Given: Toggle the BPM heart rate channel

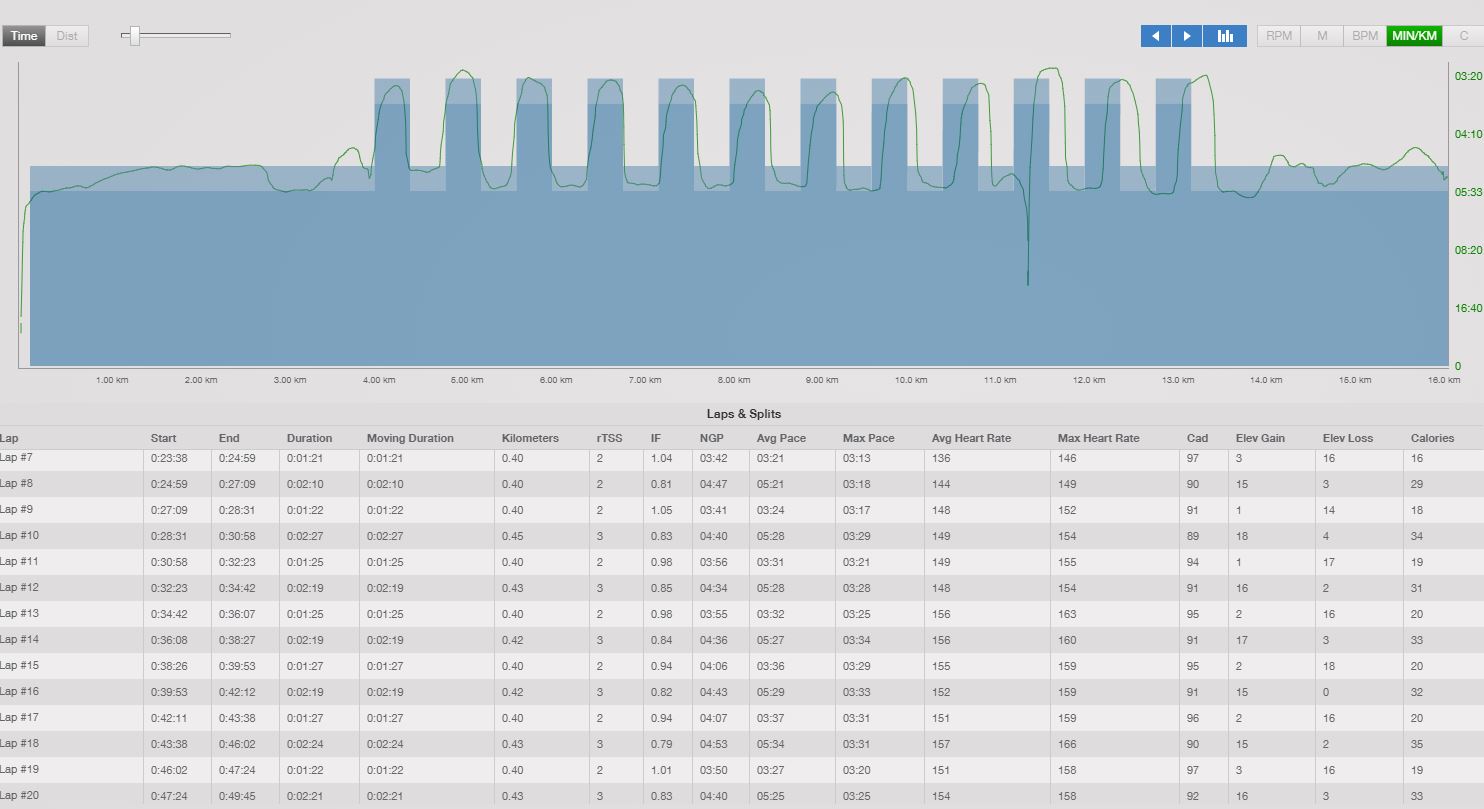Looking at the screenshot, I should (1365, 36).
